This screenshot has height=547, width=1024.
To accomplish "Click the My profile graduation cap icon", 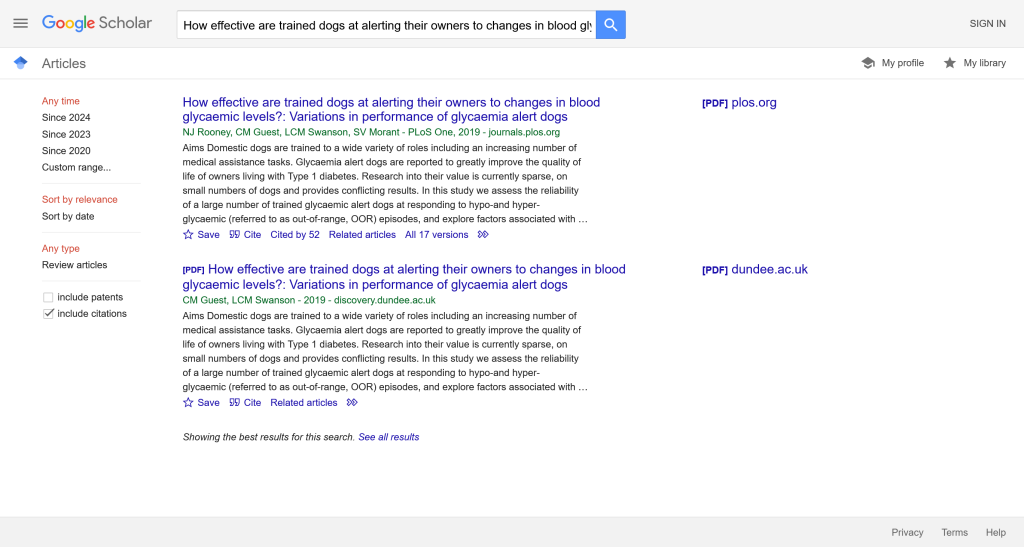I will pyautogui.click(x=868, y=63).
